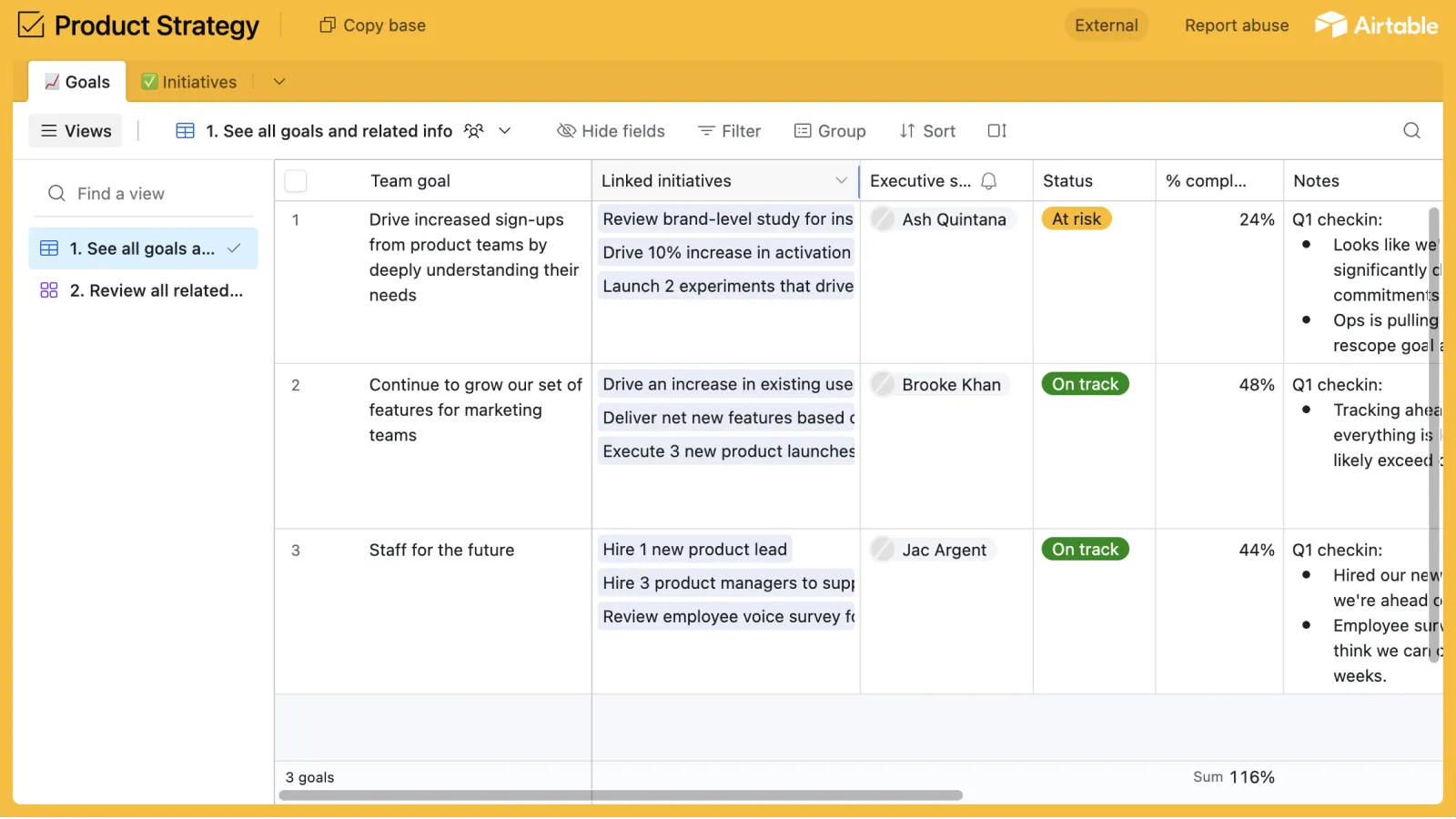Switch to the Goals tab
The width and height of the screenshot is (1456, 819).
[x=77, y=82]
